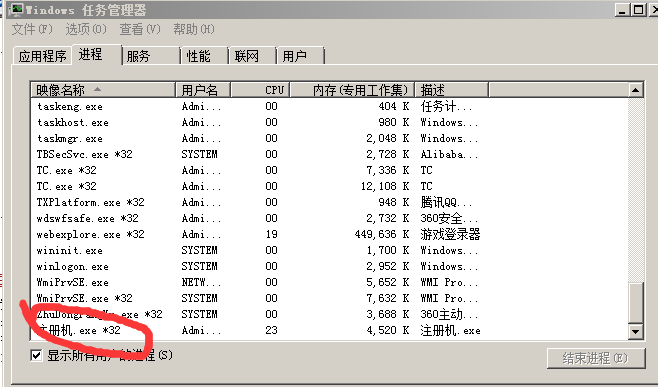Viewport: 658px width, 387px height.
Task: Open the 选项(O) menu
Action: (86, 29)
